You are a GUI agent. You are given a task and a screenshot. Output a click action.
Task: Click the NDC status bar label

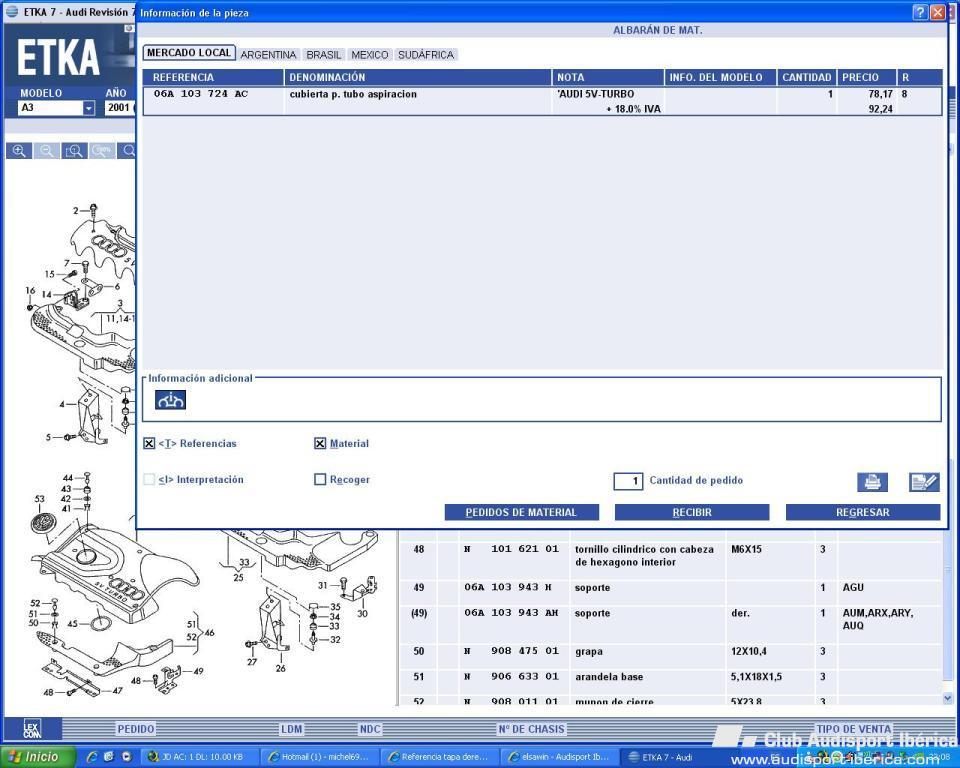(x=370, y=729)
